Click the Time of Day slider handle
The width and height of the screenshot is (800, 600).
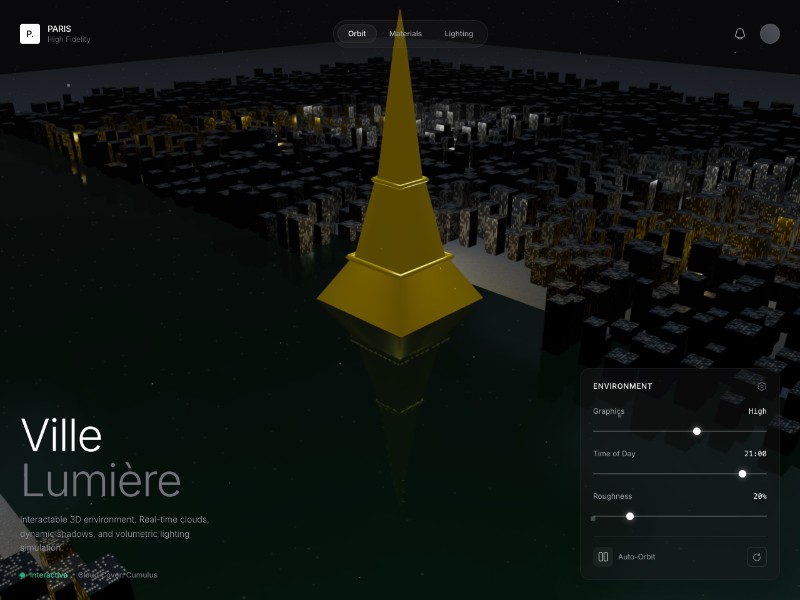741,473
